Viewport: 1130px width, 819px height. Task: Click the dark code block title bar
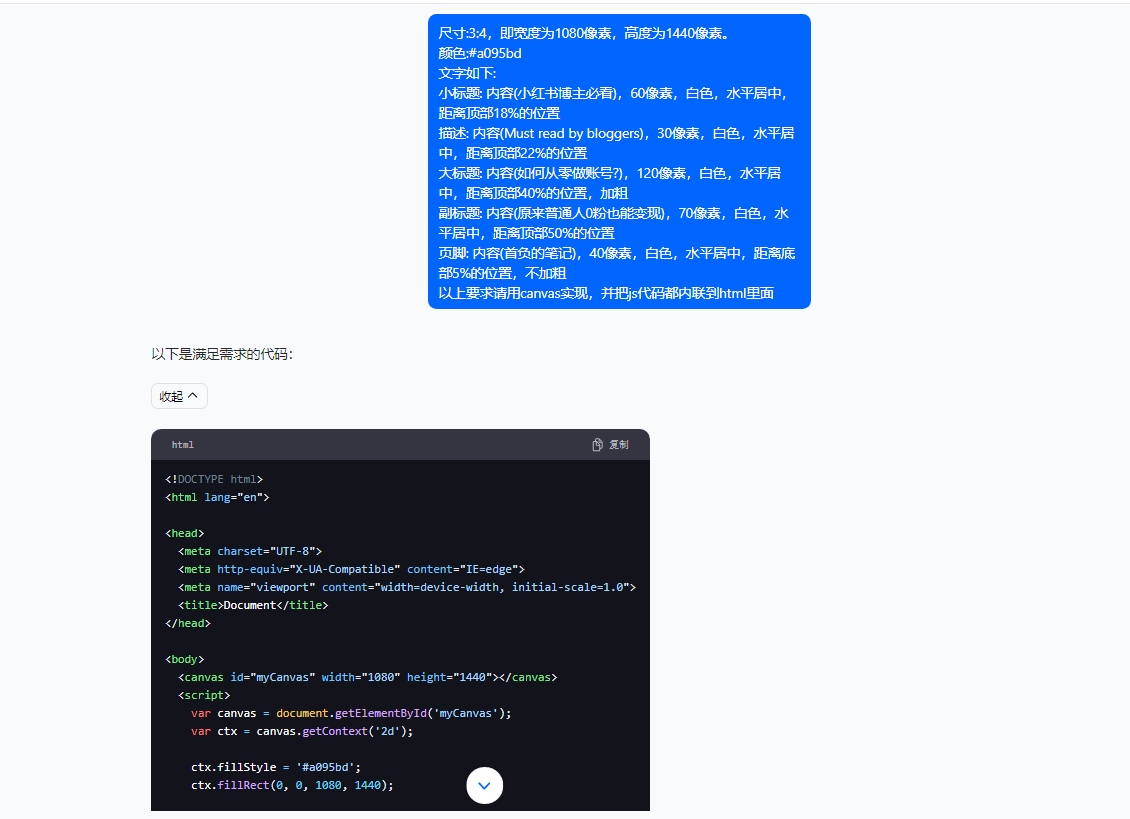(400, 444)
